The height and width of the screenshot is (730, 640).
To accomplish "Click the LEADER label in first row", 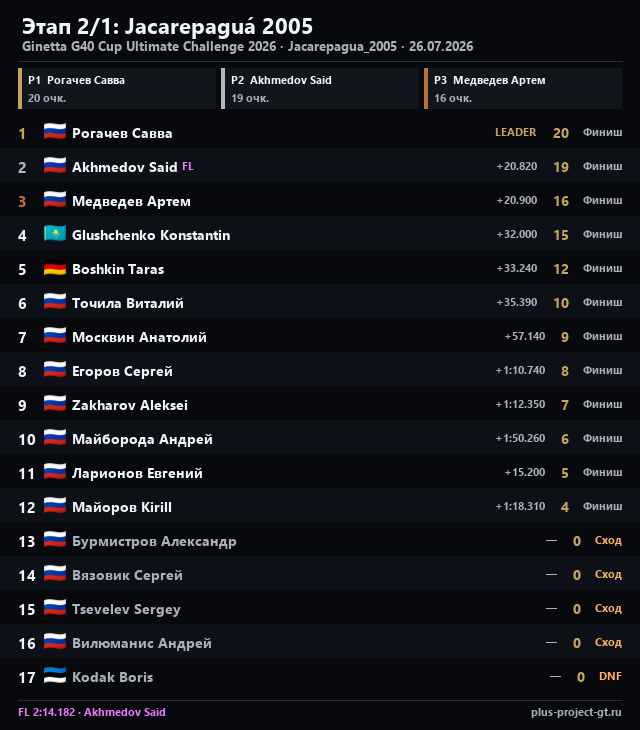I will coord(515,132).
